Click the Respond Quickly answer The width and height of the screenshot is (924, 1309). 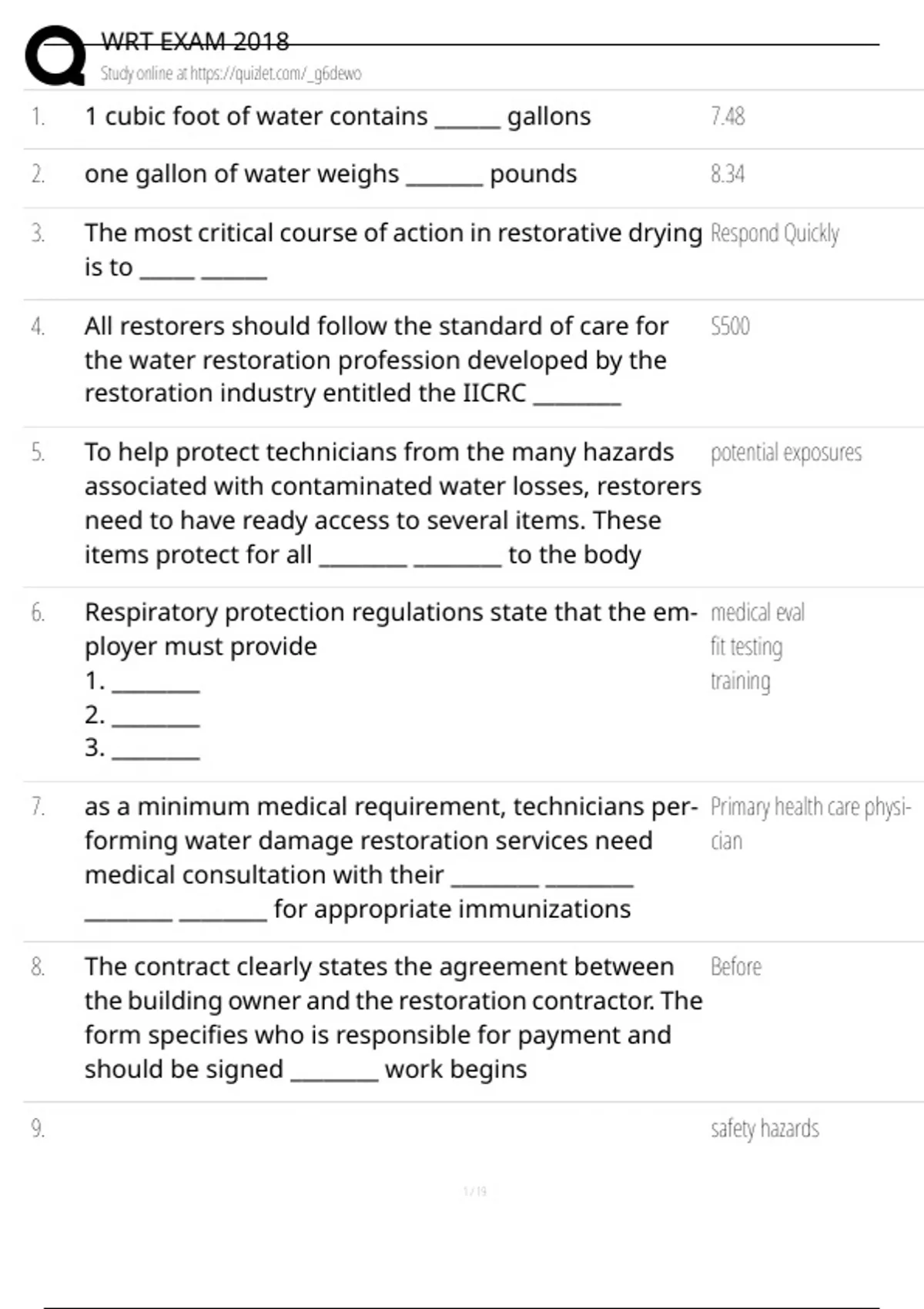(775, 233)
